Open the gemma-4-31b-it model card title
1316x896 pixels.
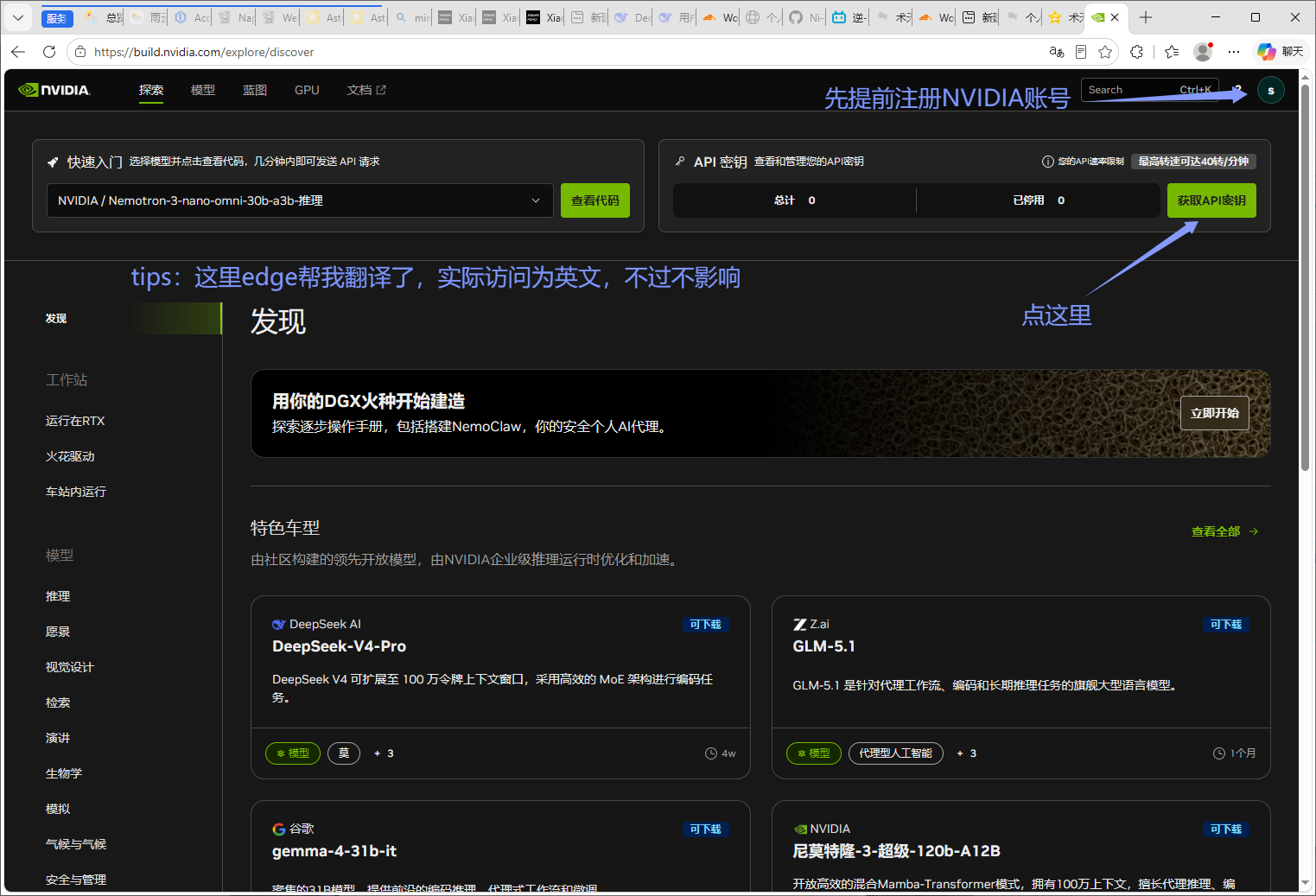(334, 851)
